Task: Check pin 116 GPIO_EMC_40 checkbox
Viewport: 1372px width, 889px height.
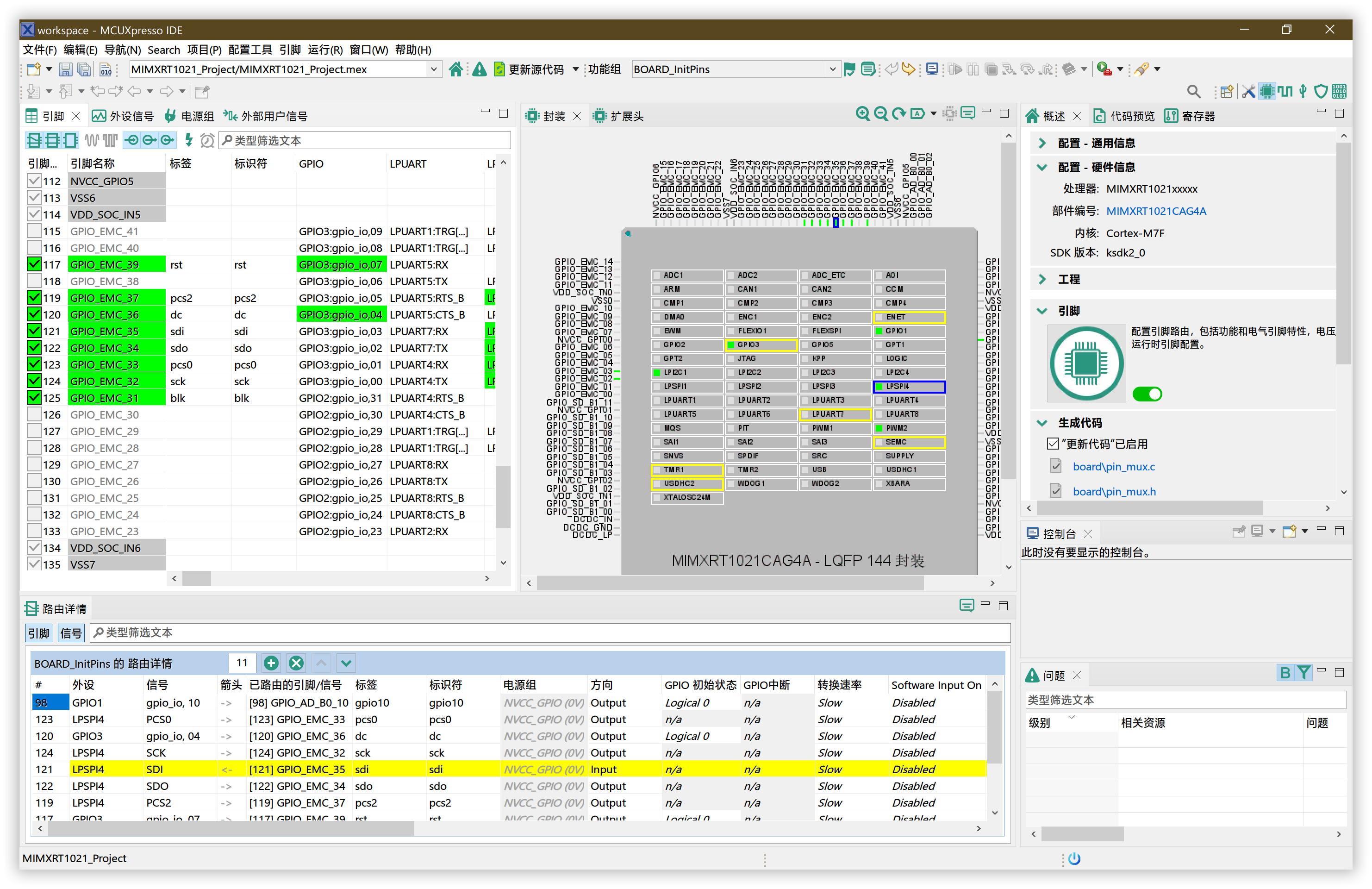Action: (34, 248)
